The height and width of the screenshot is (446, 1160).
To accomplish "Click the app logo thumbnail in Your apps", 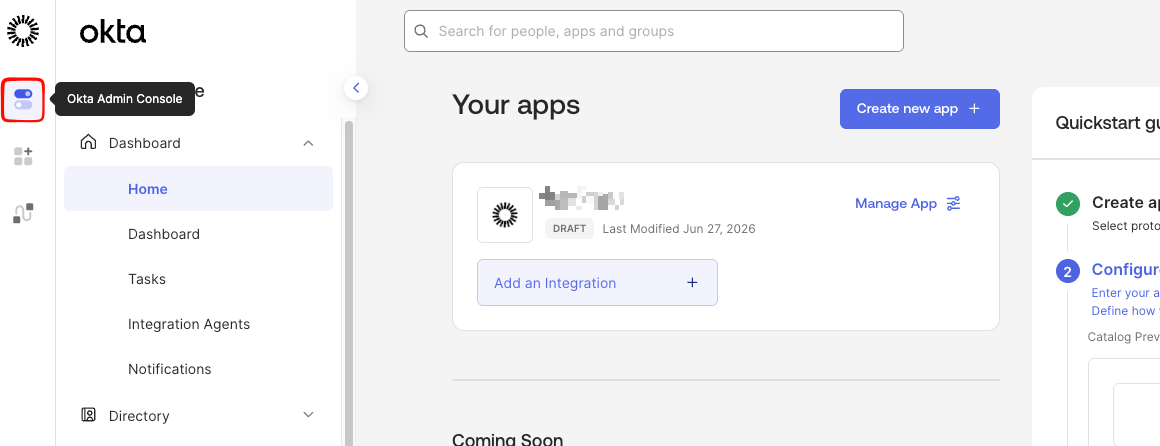I will click(505, 215).
